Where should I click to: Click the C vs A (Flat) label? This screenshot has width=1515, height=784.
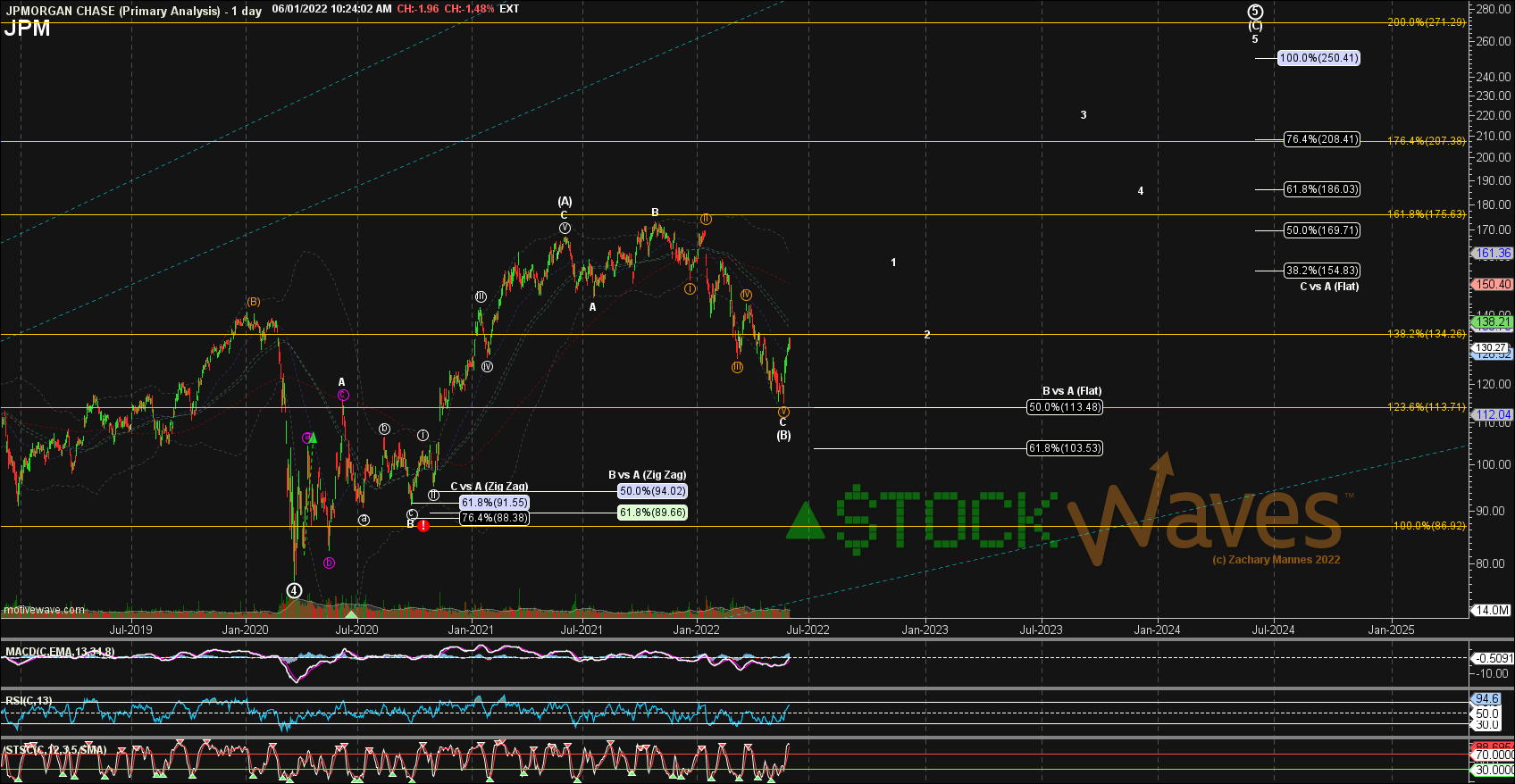pyautogui.click(x=1329, y=287)
